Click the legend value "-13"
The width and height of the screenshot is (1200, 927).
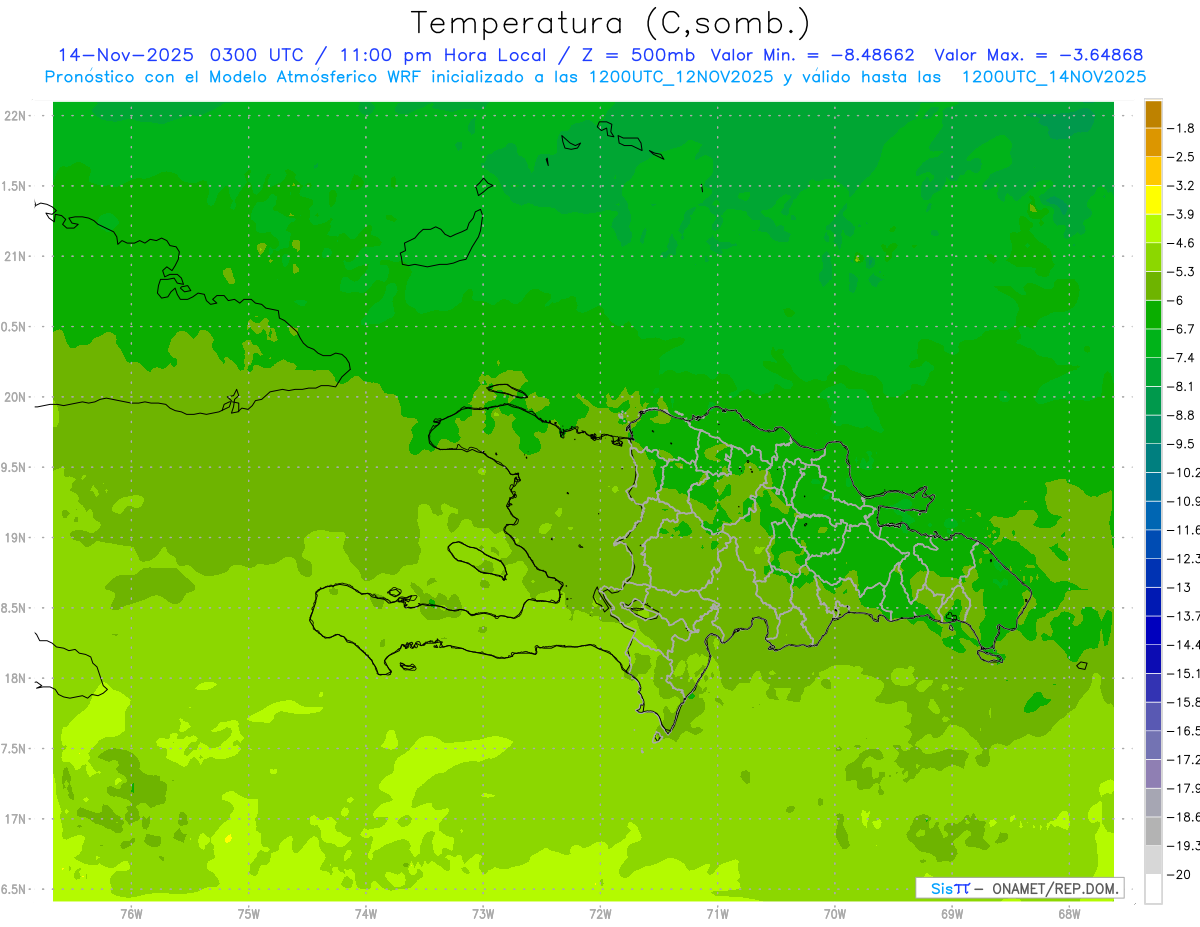coord(1180,587)
